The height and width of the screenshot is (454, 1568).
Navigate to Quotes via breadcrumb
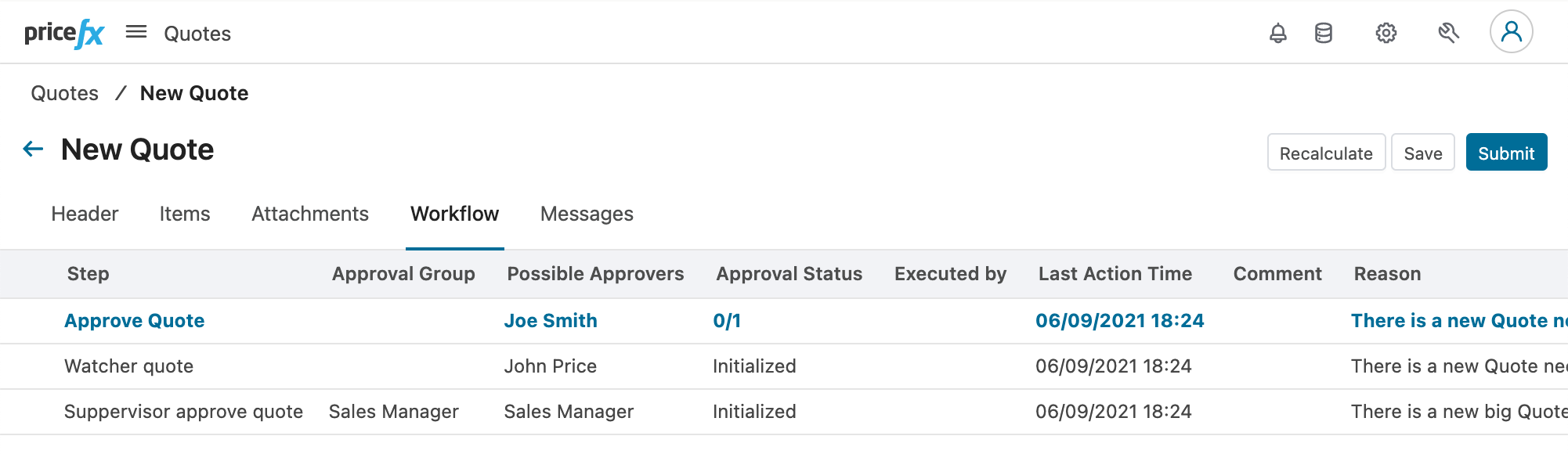tap(65, 92)
